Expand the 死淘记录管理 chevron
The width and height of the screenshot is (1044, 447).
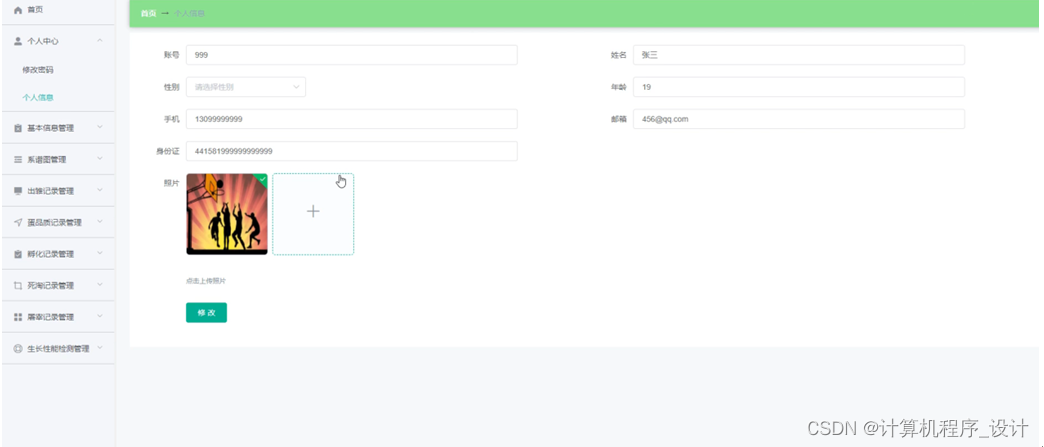coord(100,284)
